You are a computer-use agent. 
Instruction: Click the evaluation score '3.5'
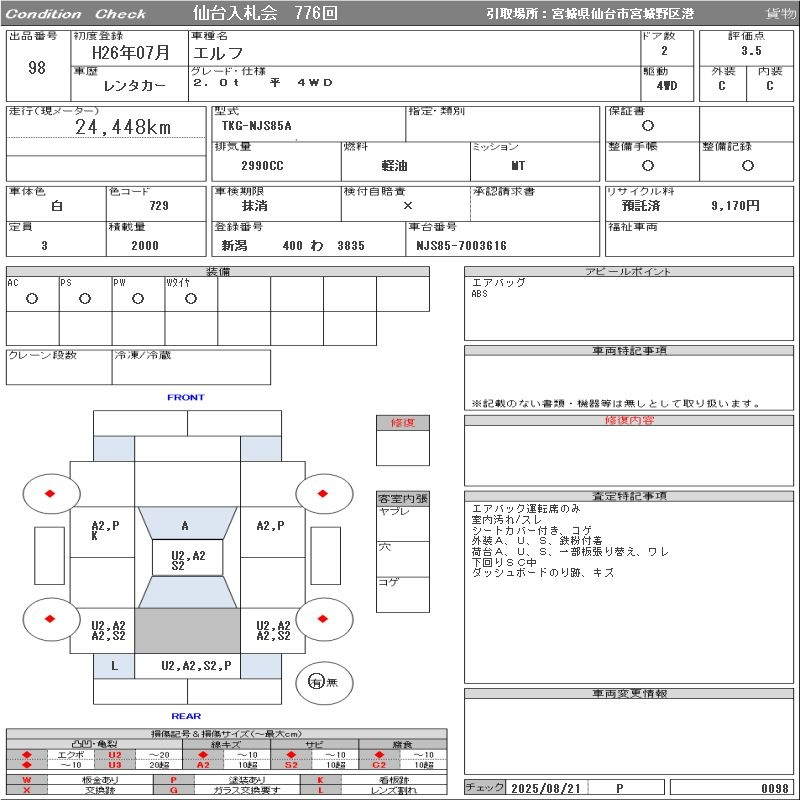pyautogui.click(x=751, y=51)
